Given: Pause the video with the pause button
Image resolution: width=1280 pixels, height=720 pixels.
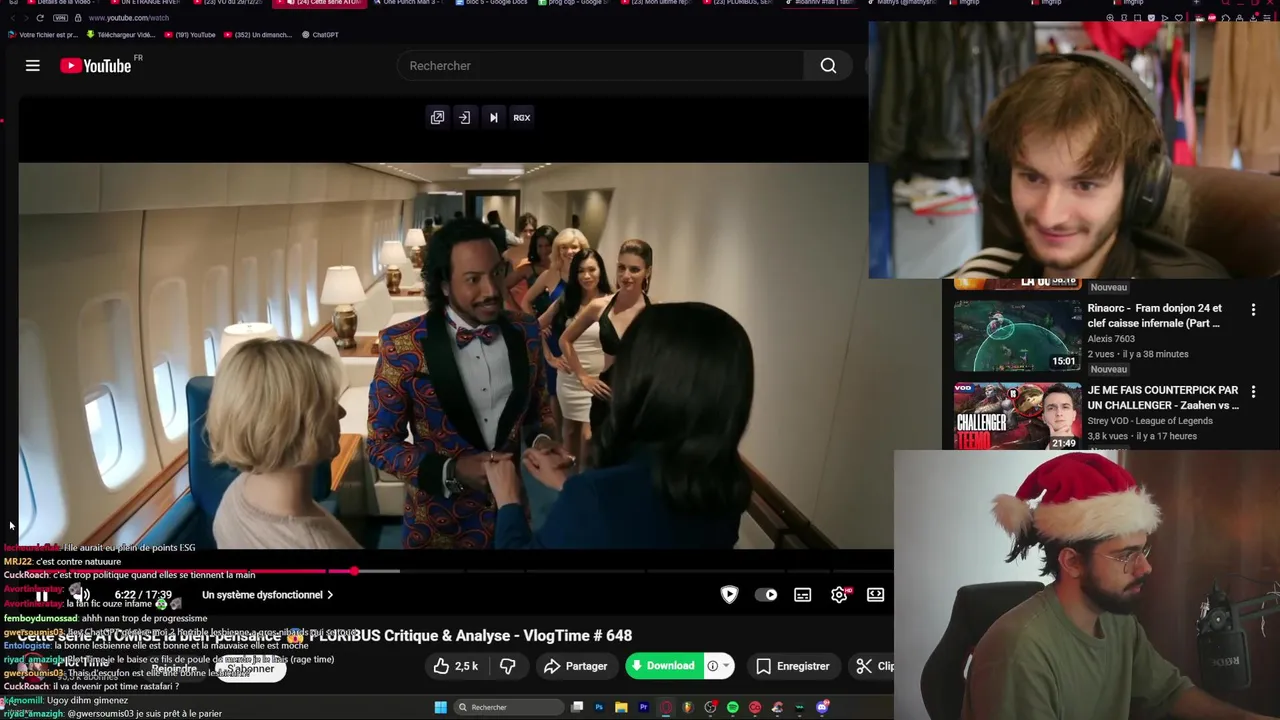Looking at the screenshot, I should (42, 595).
